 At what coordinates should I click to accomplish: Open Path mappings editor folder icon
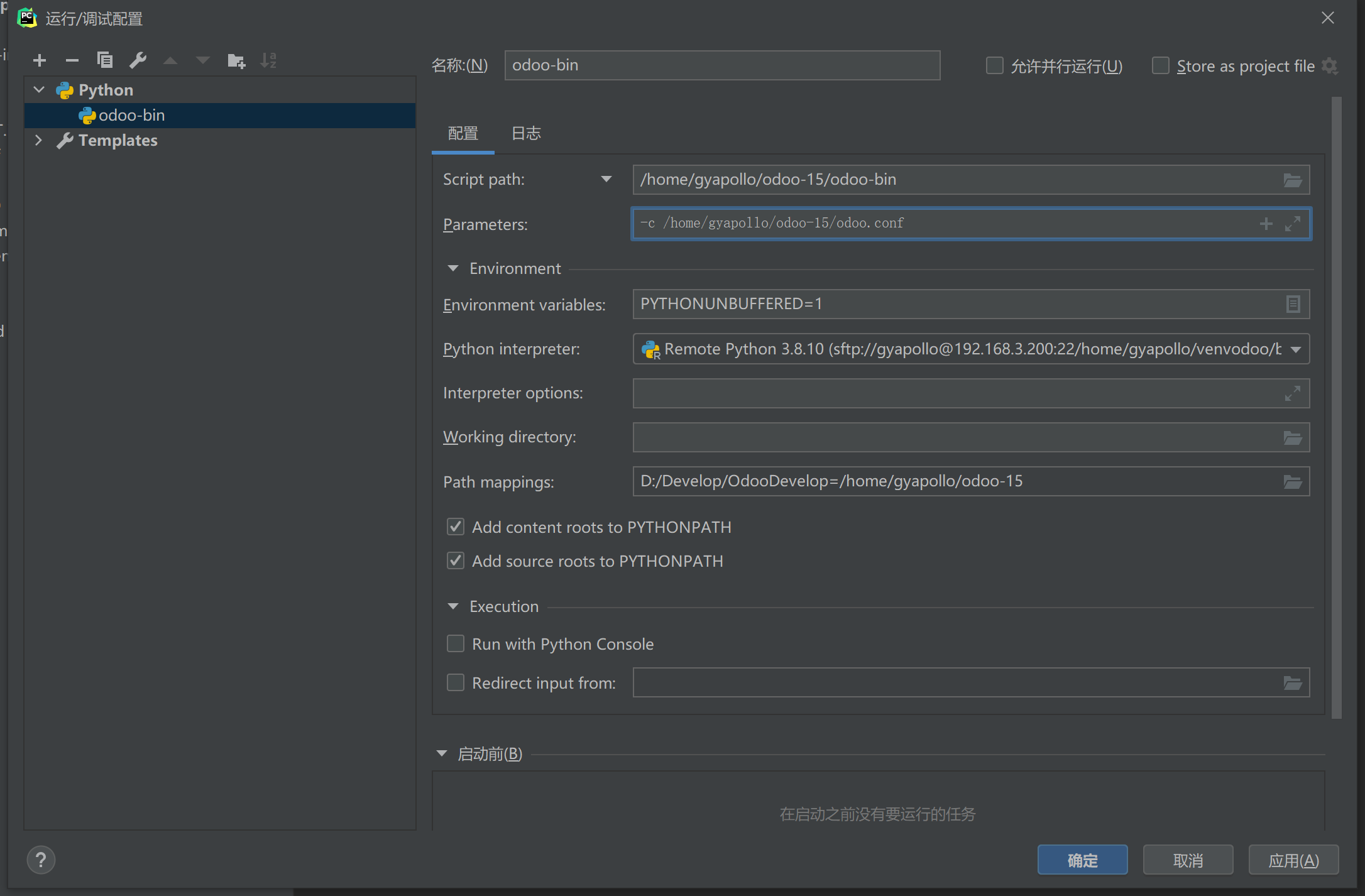1292,482
